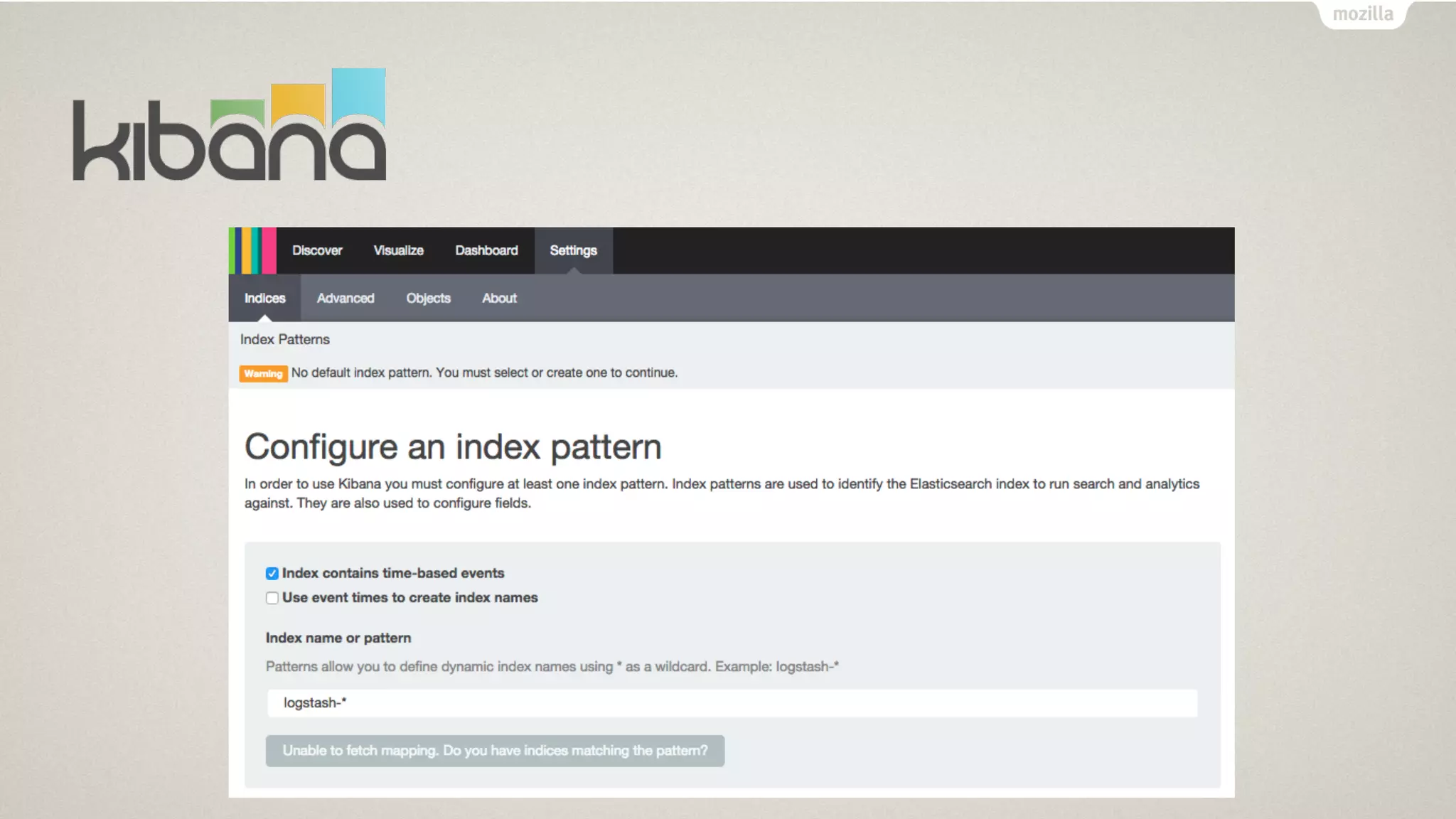Click the No default index pattern warning message
Screen dimensions: 1456x819
click(484, 373)
